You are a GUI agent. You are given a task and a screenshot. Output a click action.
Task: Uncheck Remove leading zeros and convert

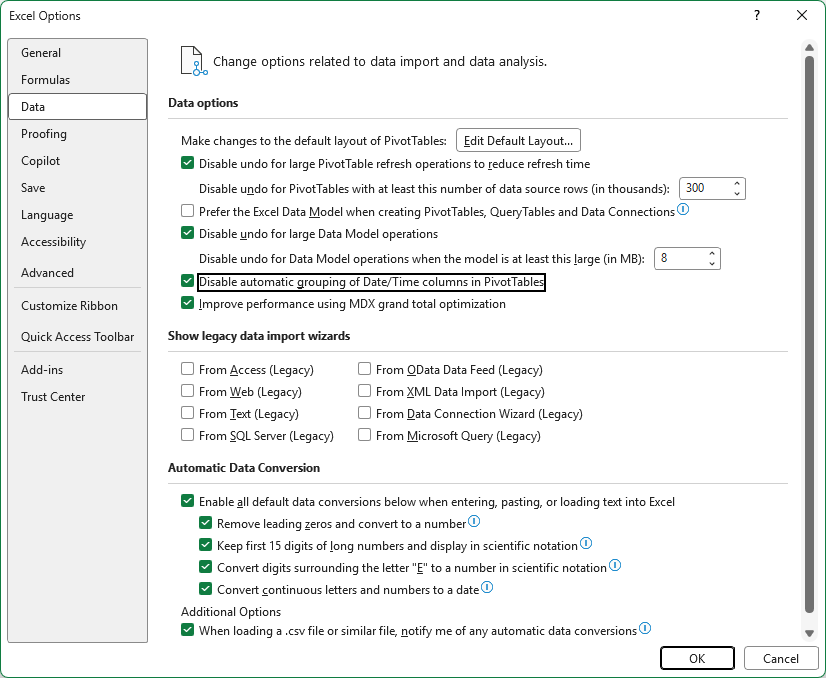click(205, 523)
